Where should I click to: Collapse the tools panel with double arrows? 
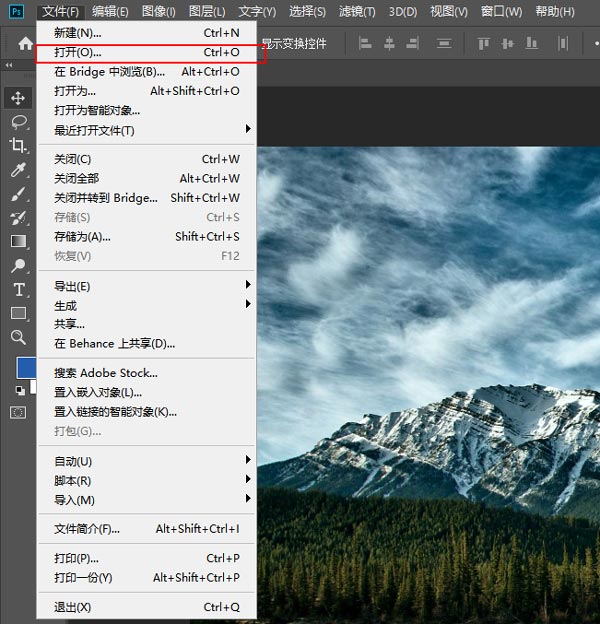point(10,66)
